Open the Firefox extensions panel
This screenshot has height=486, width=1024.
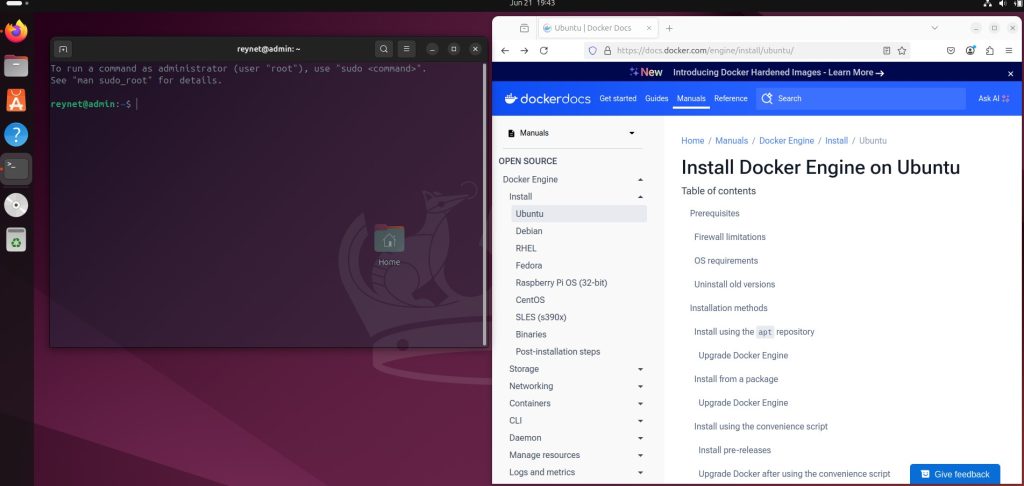(989, 50)
